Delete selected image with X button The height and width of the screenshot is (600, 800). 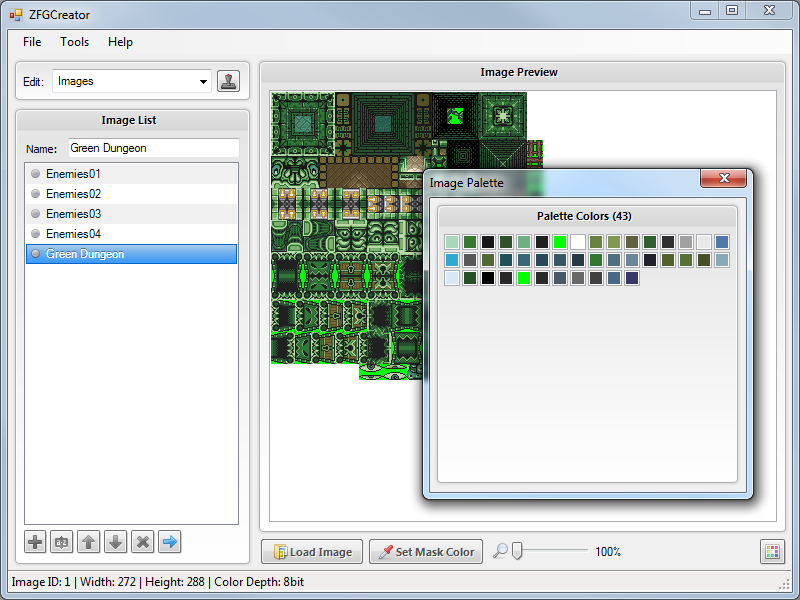coord(143,542)
